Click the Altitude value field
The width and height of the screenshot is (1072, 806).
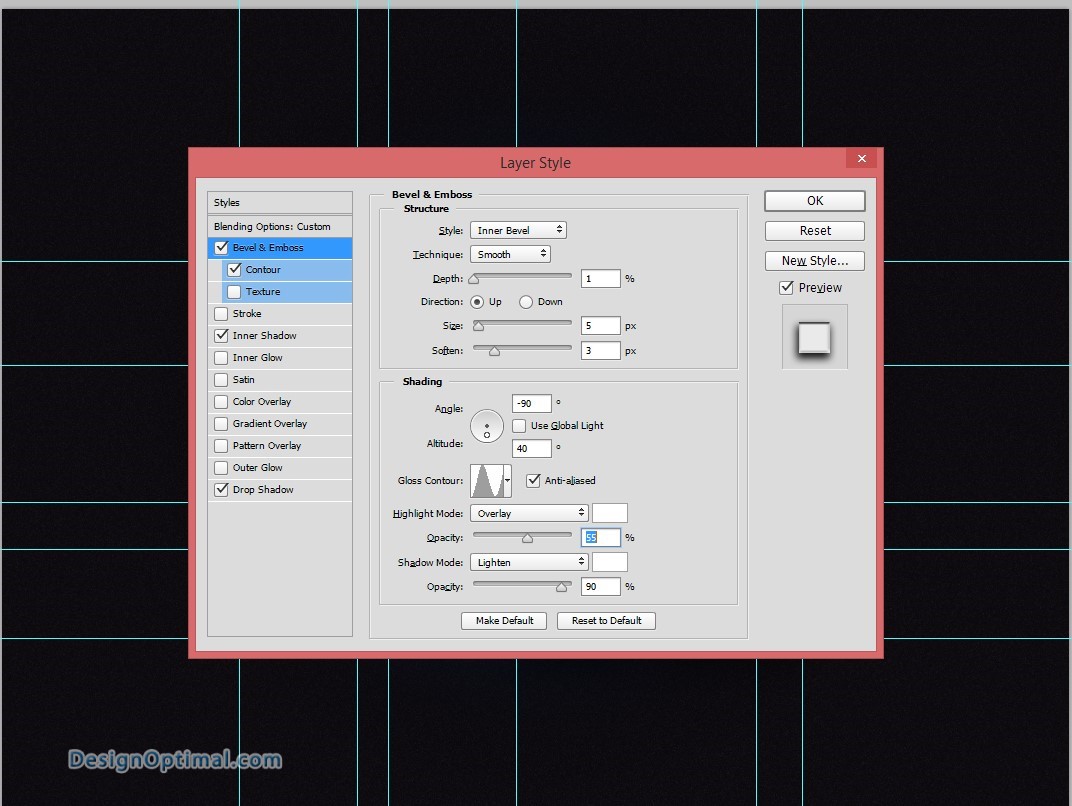pyautogui.click(x=531, y=448)
